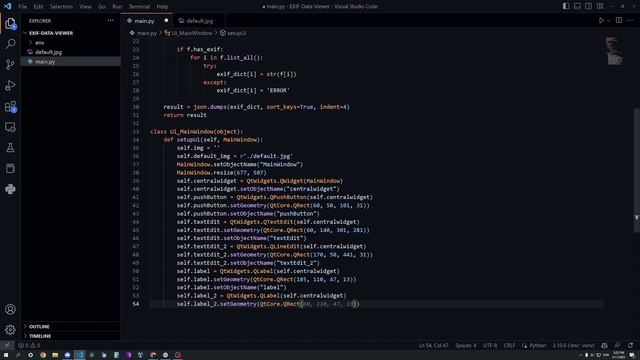
Task: Open the Terminal menu
Action: coord(139,7)
